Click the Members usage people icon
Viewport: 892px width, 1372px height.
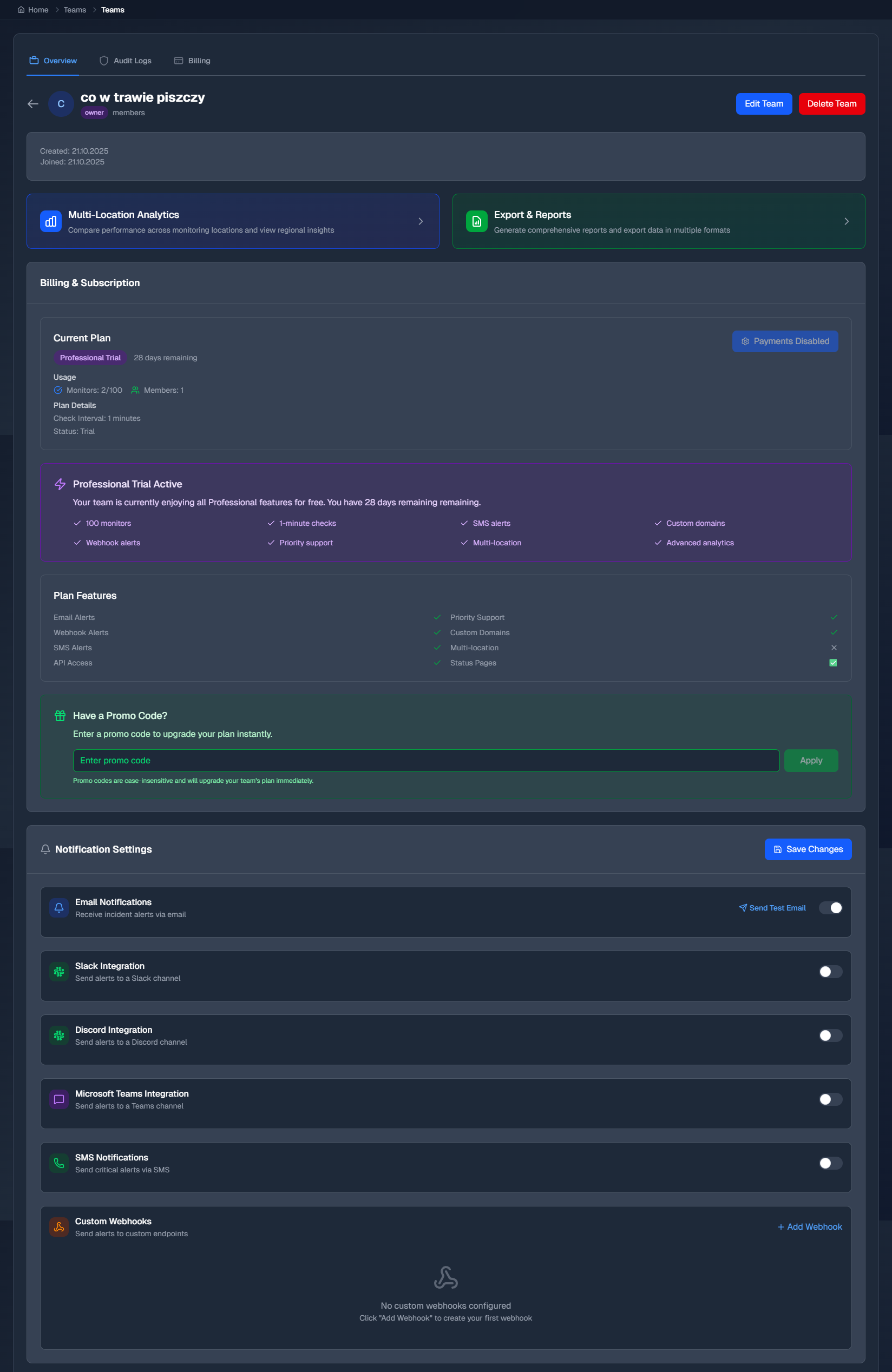pyautogui.click(x=135, y=390)
